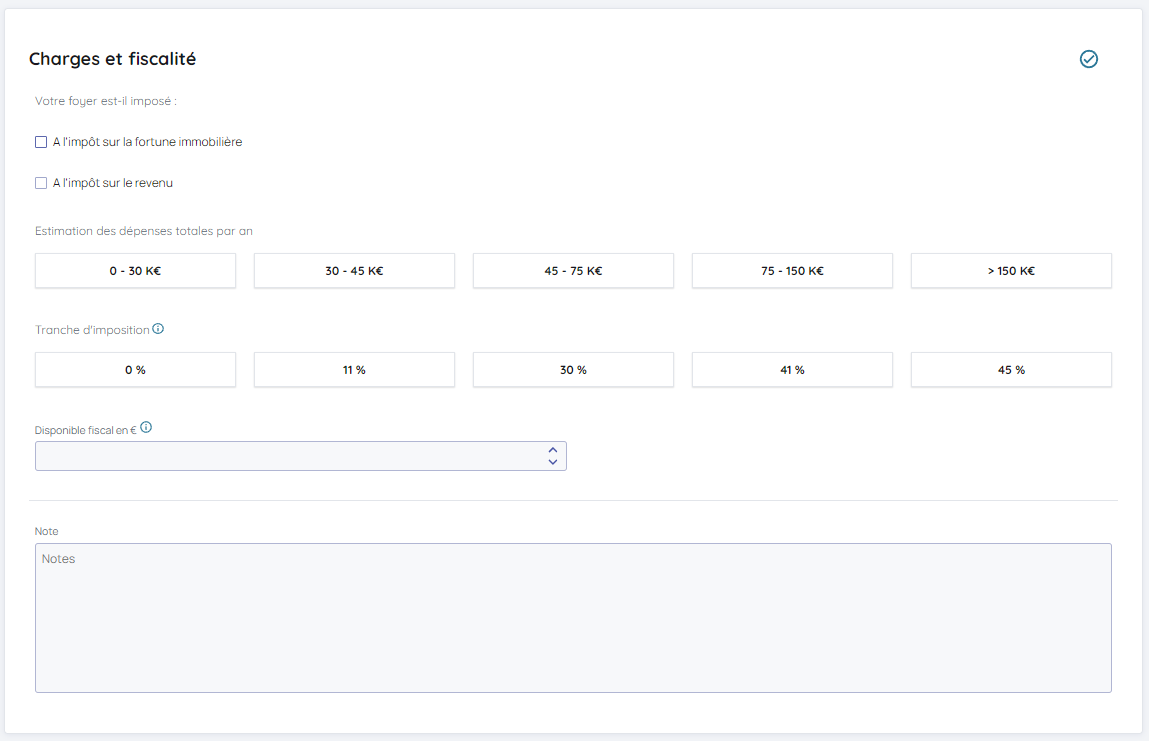Click info icon beside Tranche d'imposition

[x=158, y=329]
